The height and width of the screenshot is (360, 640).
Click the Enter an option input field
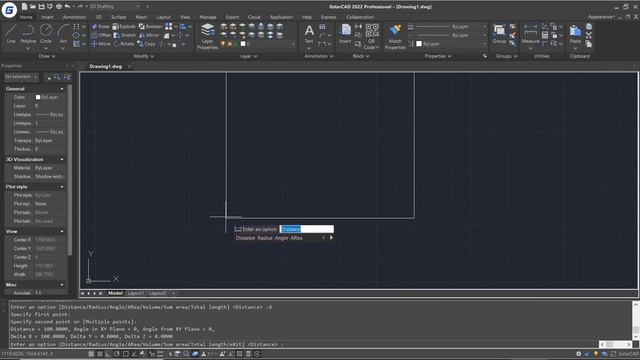pyautogui.click(x=307, y=229)
